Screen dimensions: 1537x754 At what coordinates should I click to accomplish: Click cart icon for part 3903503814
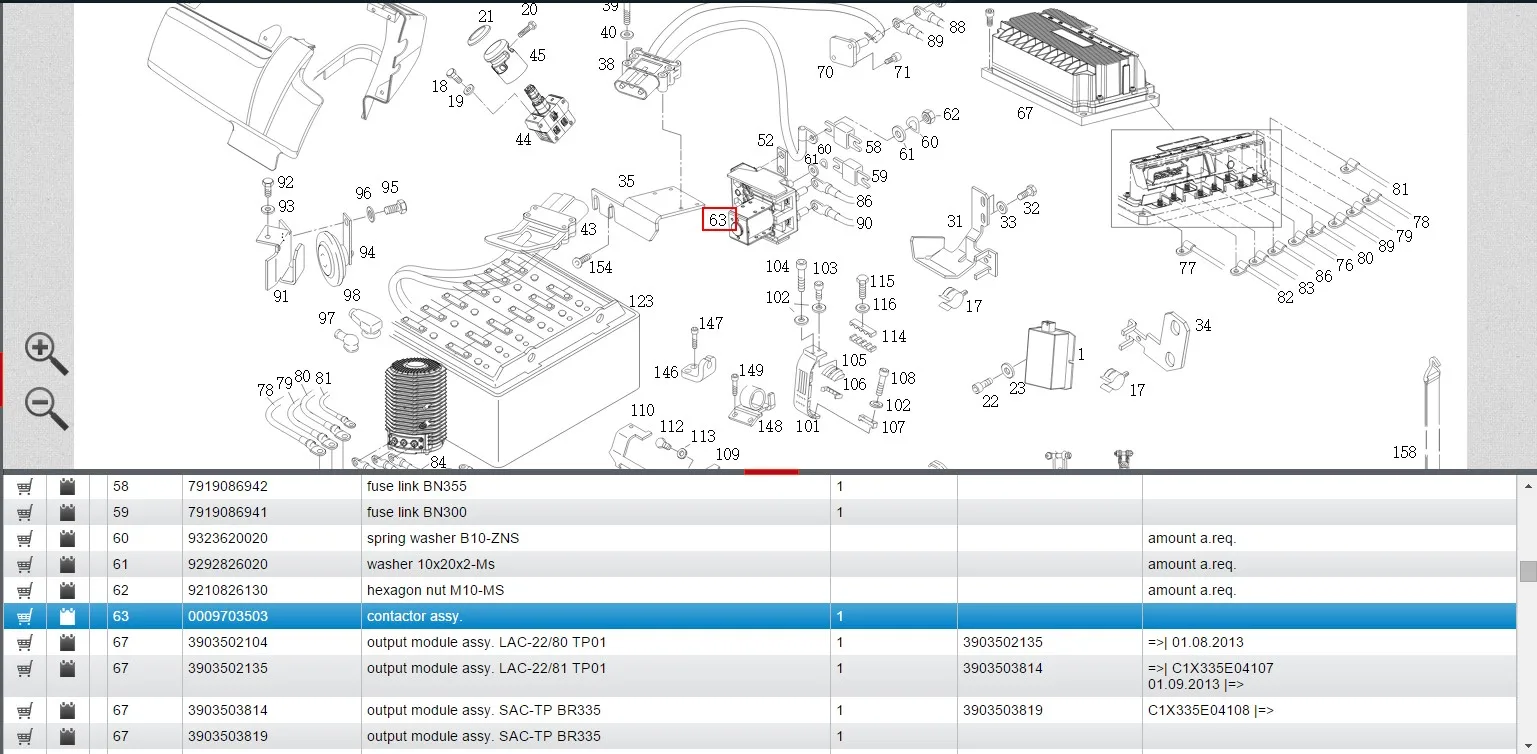click(24, 711)
